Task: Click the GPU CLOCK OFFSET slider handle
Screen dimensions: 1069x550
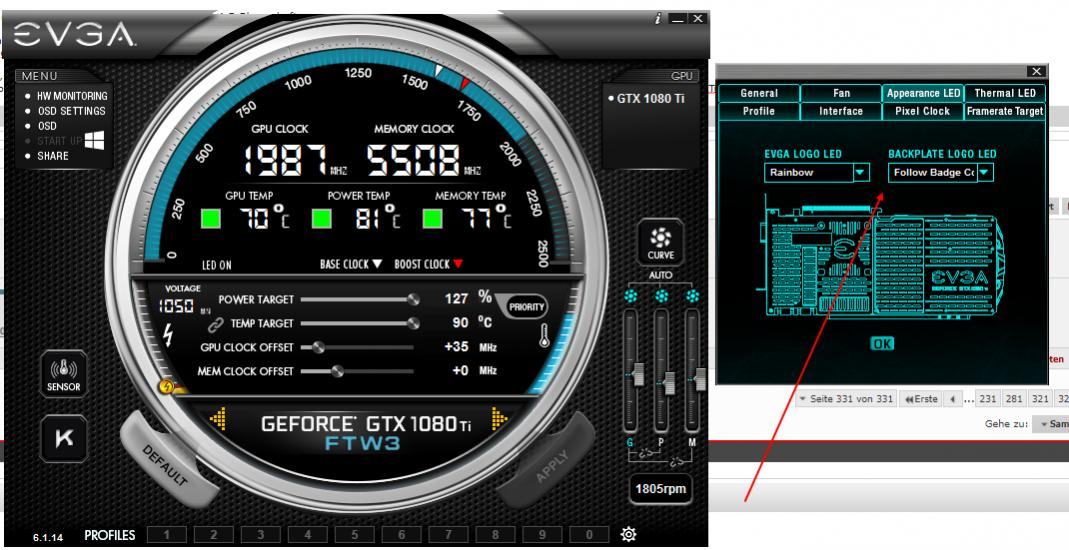Action: coord(318,348)
